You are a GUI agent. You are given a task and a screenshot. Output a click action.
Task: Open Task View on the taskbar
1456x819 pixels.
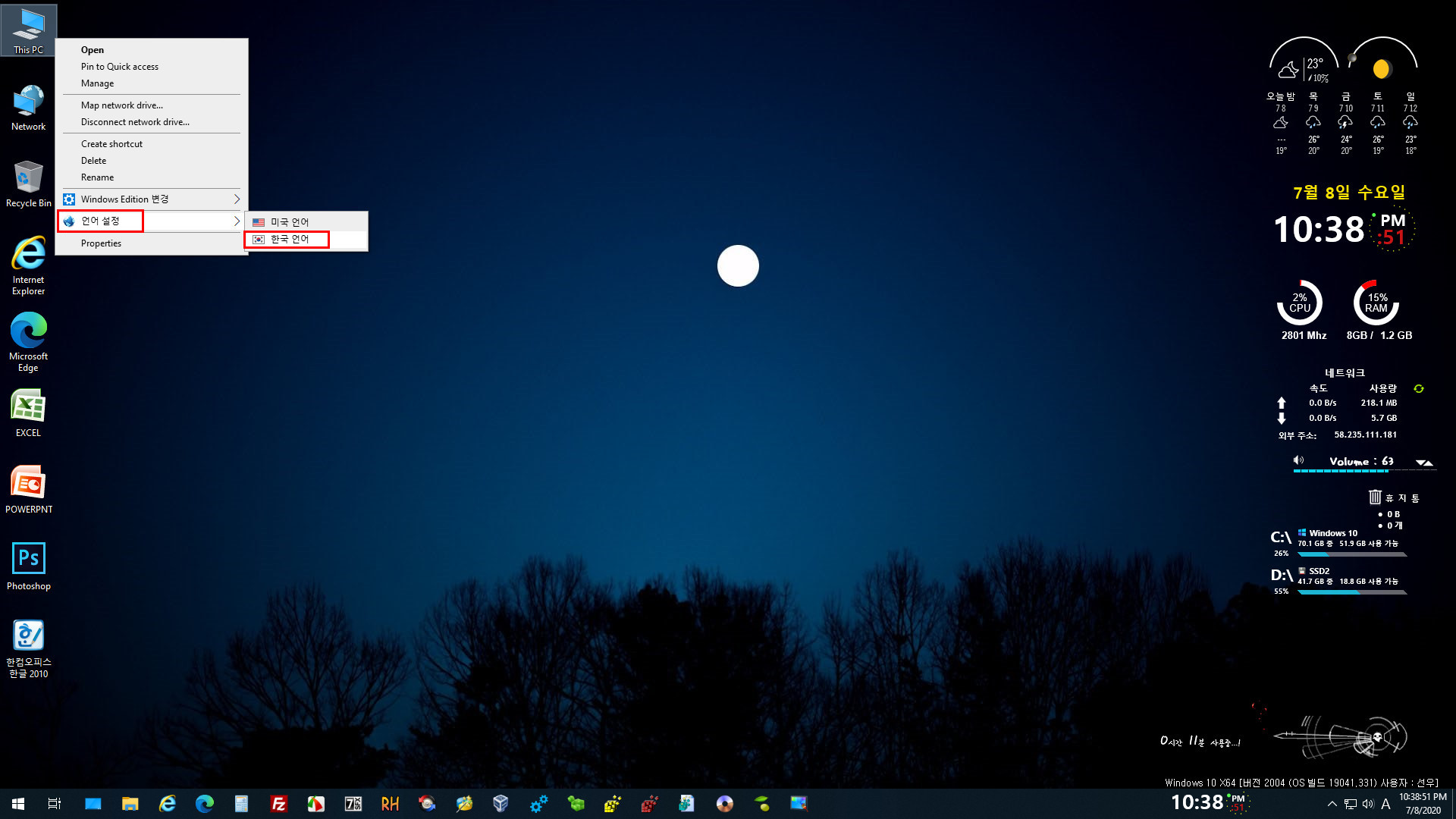tap(55, 804)
